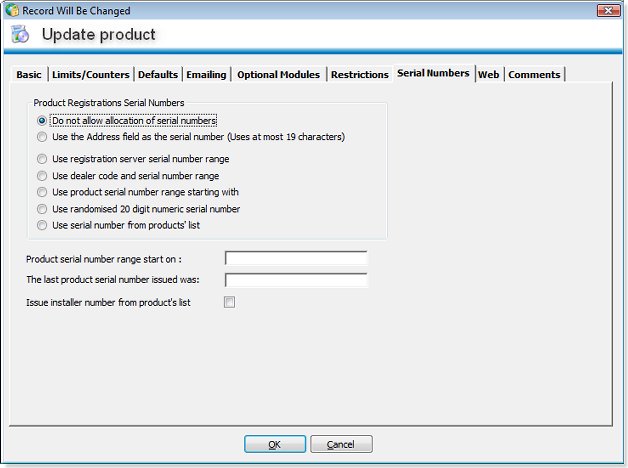Viewport: 628px width, 468px height.
Task: Select 'Do not allow allocation of serial numbers'
Action: click(42, 121)
